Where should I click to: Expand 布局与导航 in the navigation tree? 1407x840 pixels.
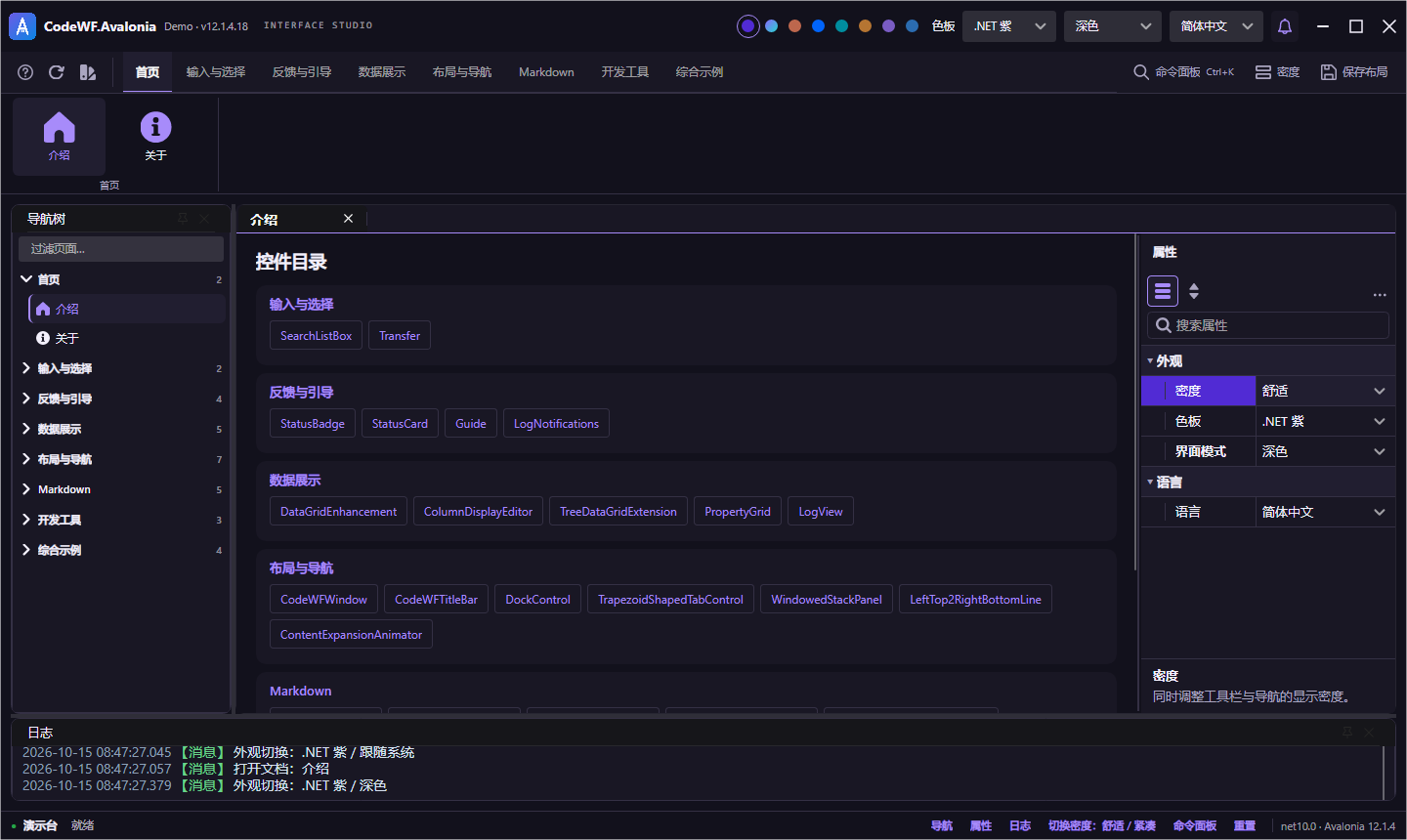26,459
